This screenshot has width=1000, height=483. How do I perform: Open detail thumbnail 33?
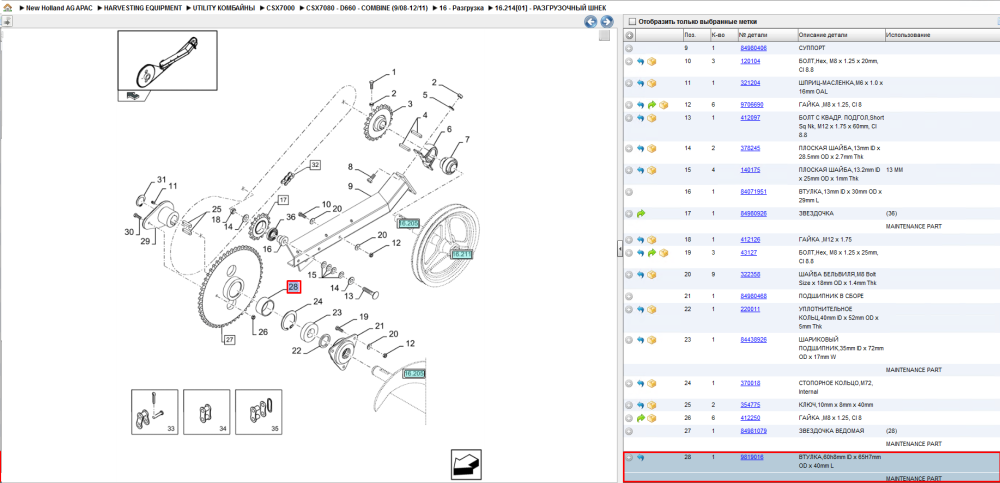[x=154, y=412]
